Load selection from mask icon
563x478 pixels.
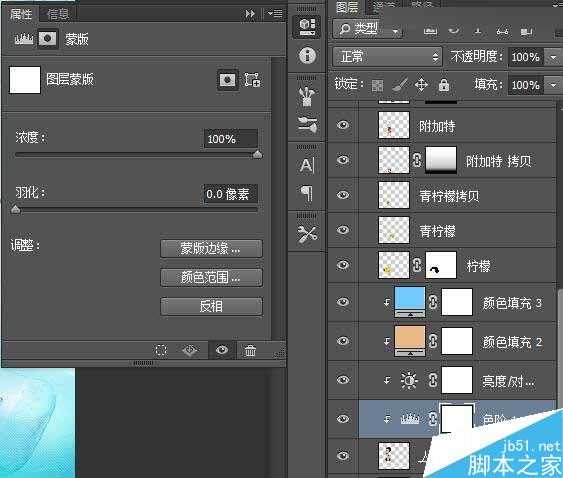click(x=160, y=350)
